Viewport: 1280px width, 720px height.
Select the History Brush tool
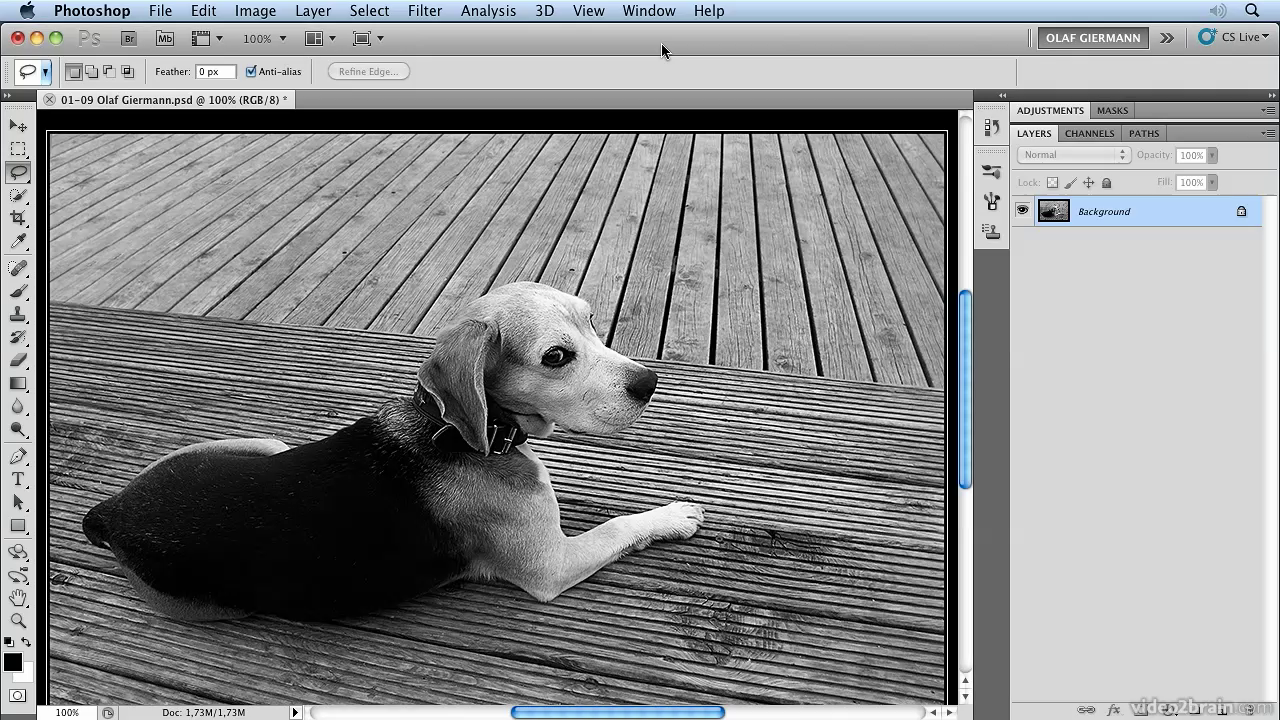(x=18, y=337)
